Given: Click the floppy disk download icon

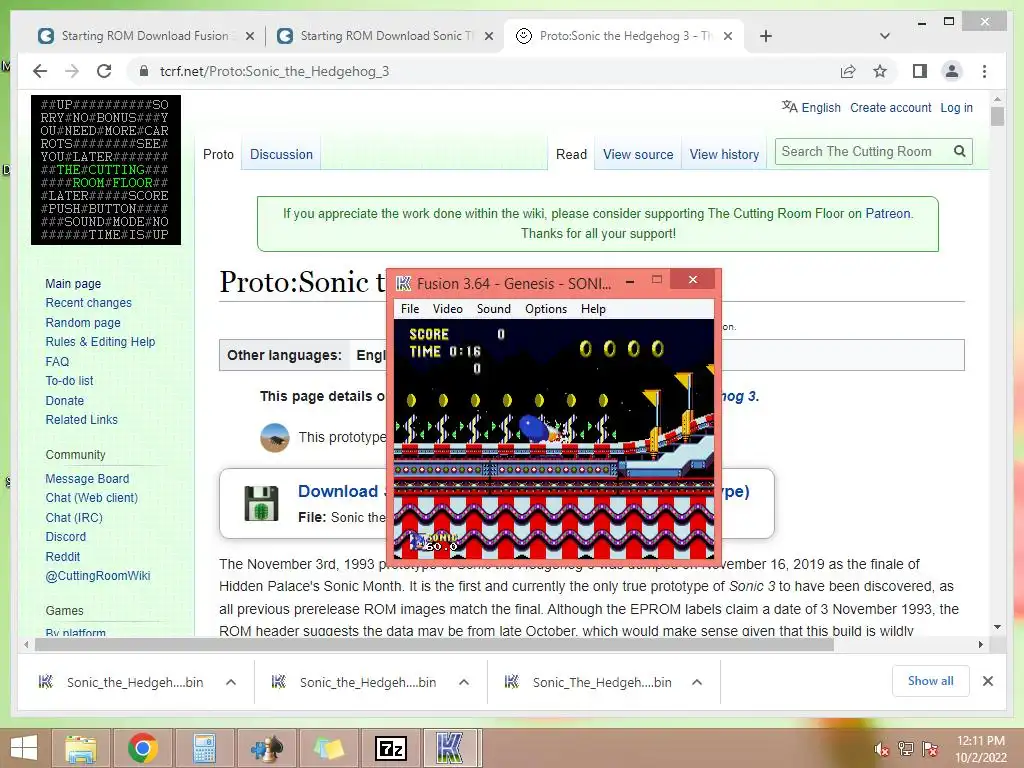Looking at the screenshot, I should 261,503.
